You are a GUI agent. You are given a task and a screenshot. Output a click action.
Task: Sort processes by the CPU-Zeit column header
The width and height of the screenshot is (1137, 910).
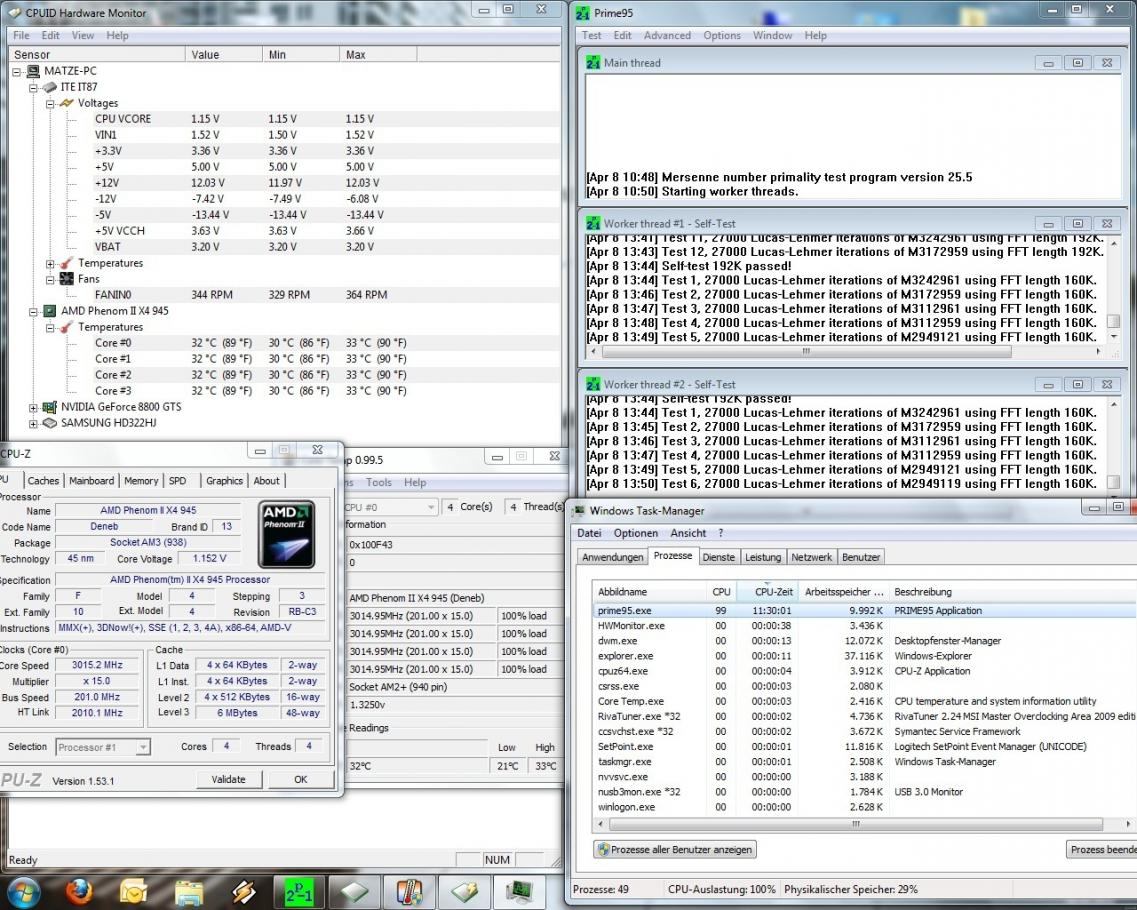tap(767, 592)
